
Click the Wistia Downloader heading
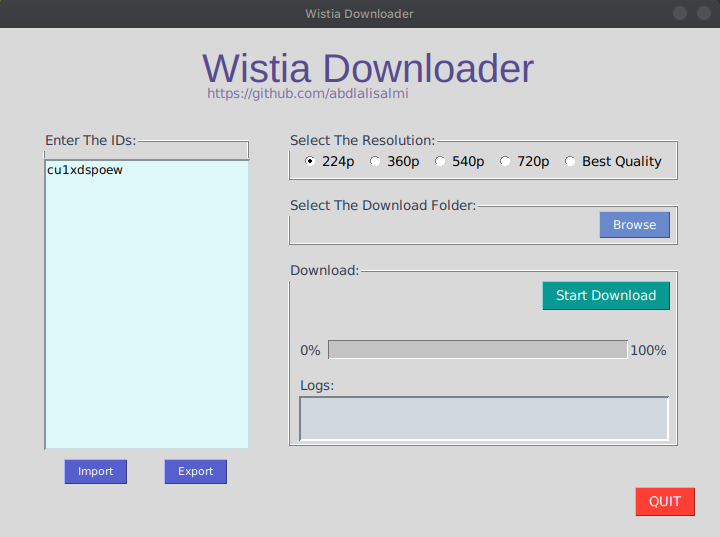pyautogui.click(x=368, y=68)
